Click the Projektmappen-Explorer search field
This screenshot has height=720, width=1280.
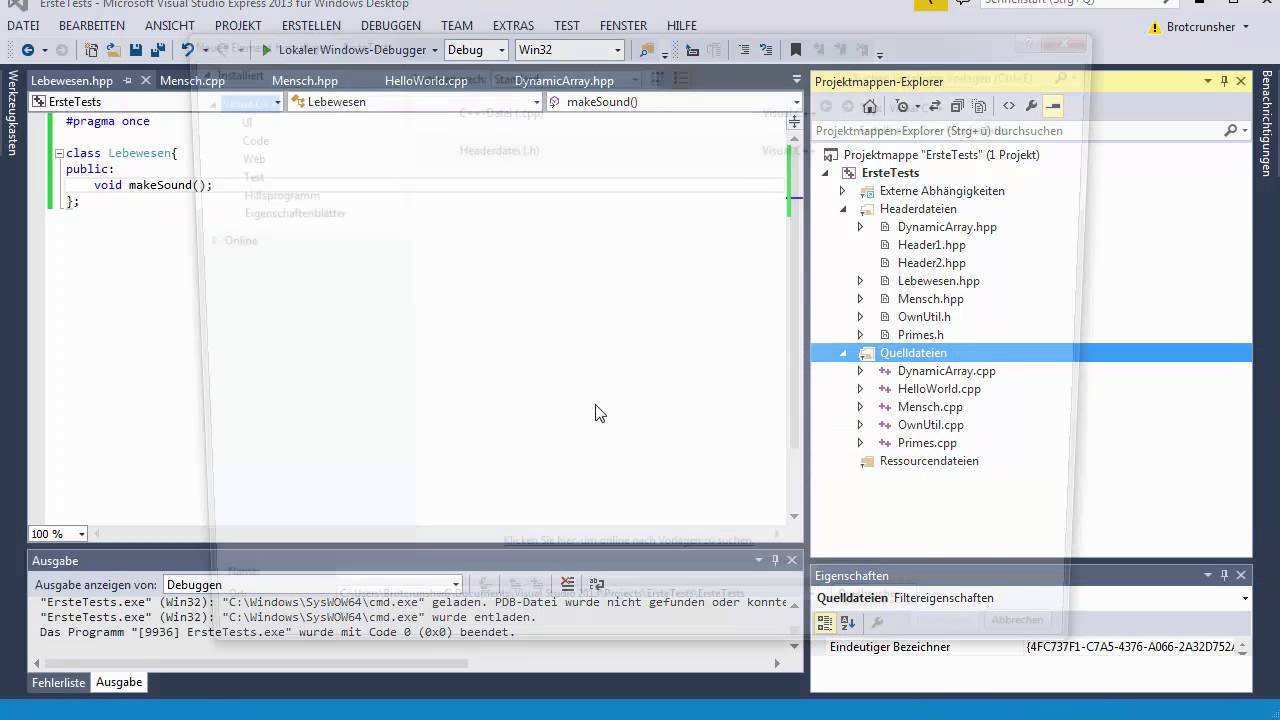point(1015,131)
